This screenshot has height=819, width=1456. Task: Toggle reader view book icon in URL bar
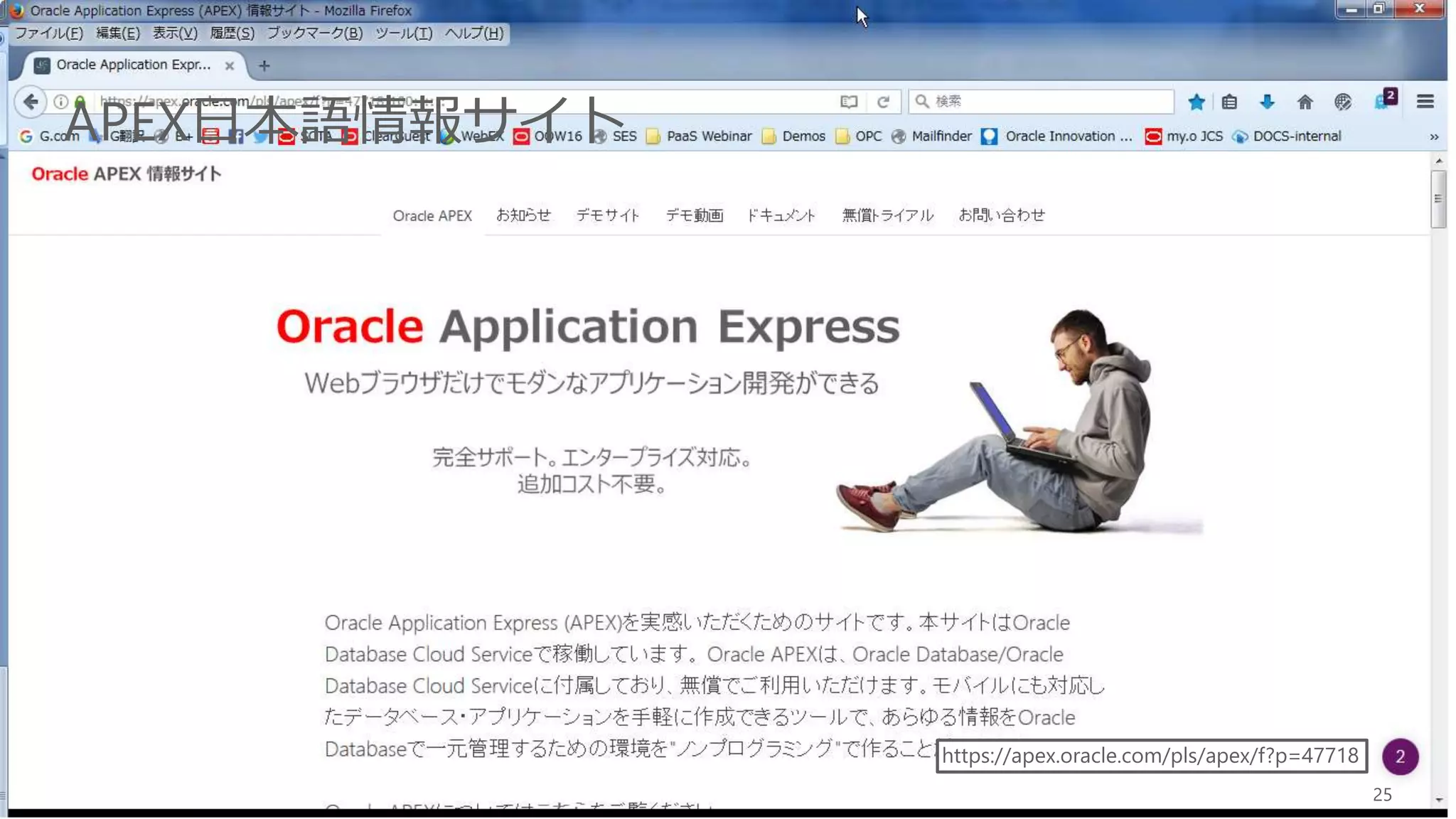click(849, 102)
